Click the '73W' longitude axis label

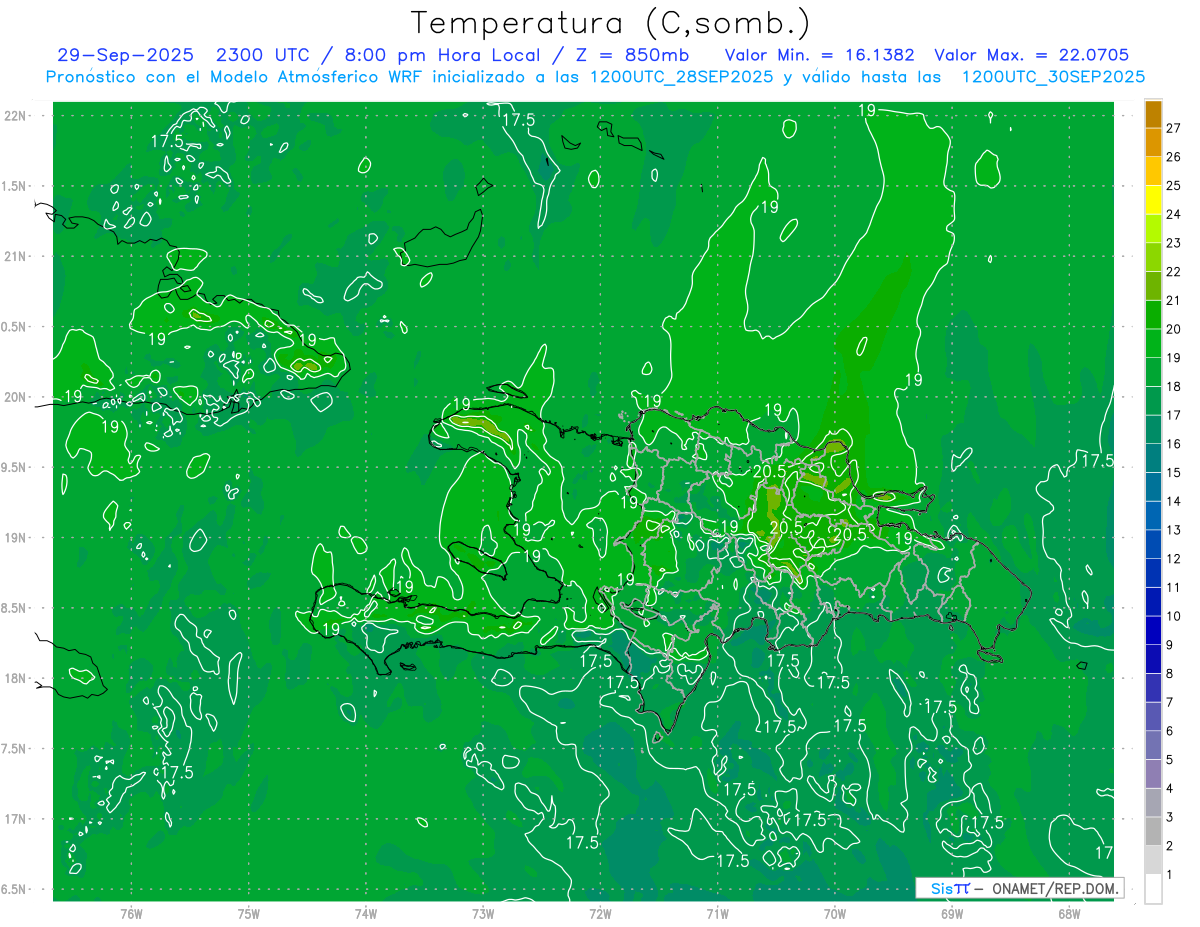point(483,914)
